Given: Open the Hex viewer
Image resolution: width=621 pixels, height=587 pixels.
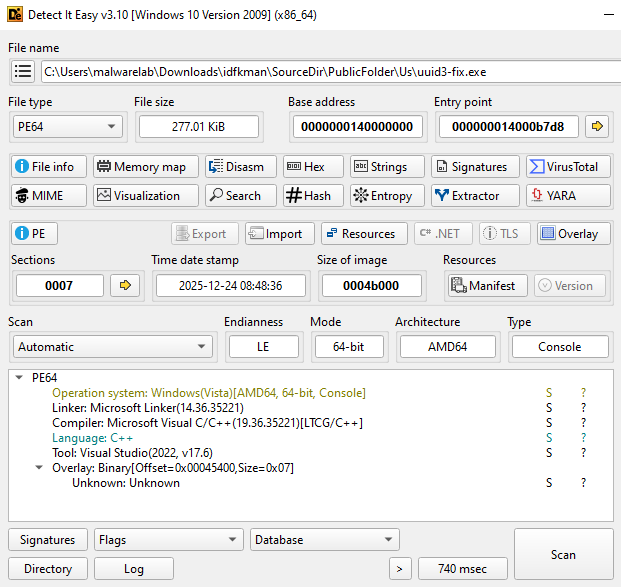Looking at the screenshot, I should [313, 167].
